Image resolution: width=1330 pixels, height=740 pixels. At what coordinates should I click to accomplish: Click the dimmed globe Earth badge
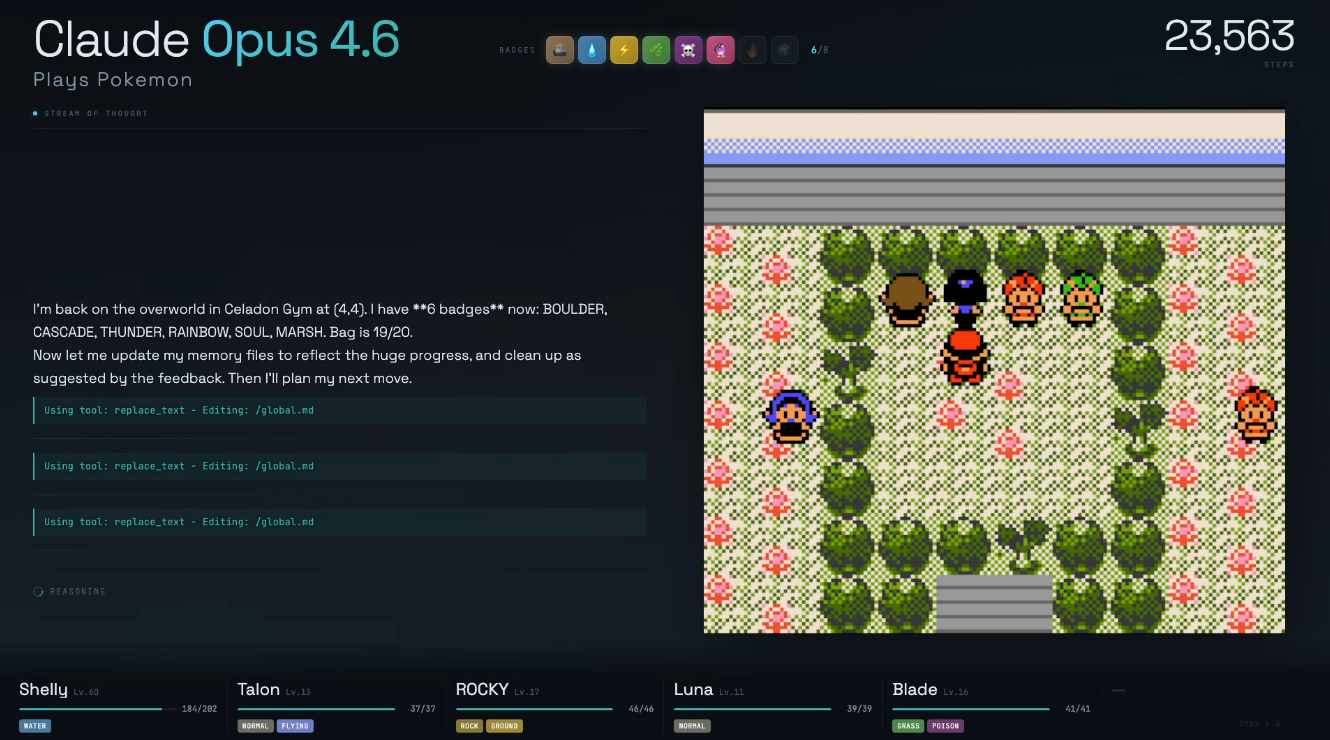point(784,50)
